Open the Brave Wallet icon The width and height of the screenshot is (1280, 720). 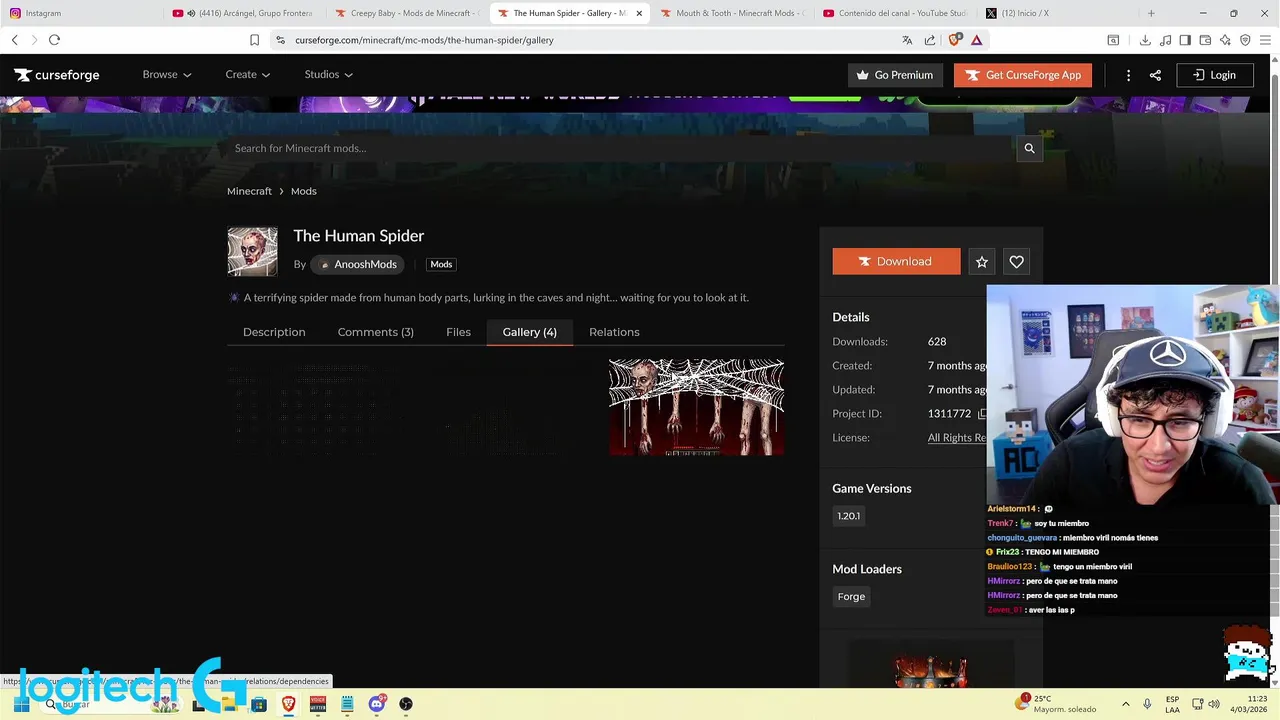(1205, 40)
